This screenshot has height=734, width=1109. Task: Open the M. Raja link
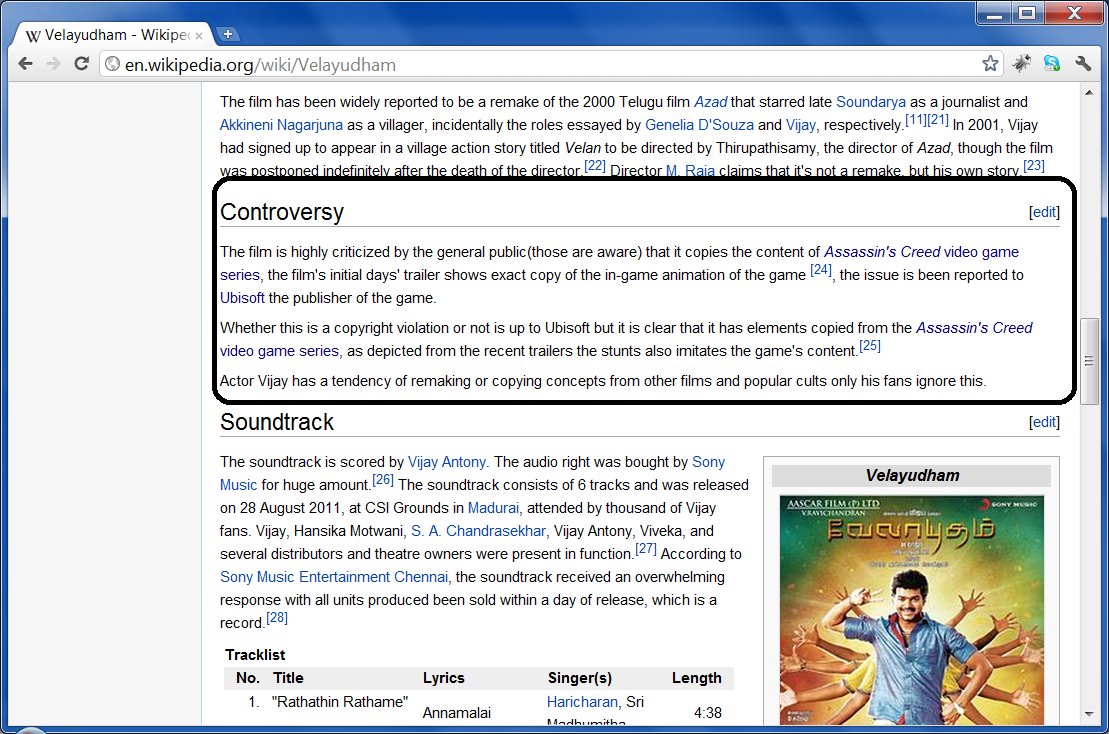[x=690, y=171]
